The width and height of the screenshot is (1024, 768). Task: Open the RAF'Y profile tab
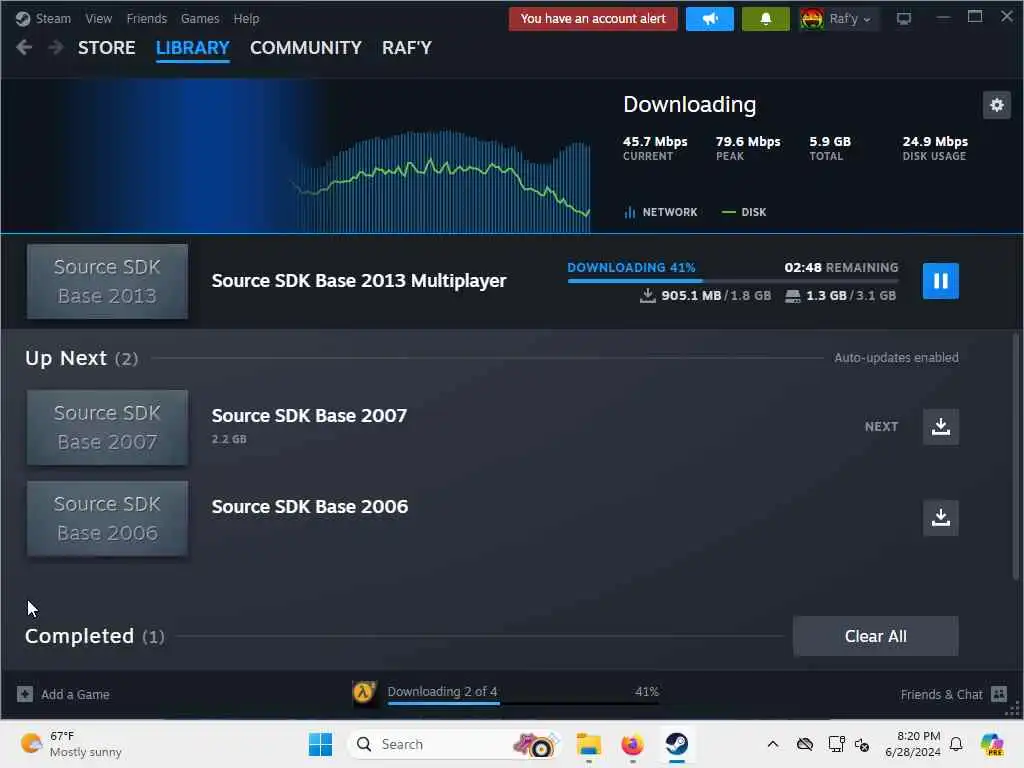click(407, 48)
